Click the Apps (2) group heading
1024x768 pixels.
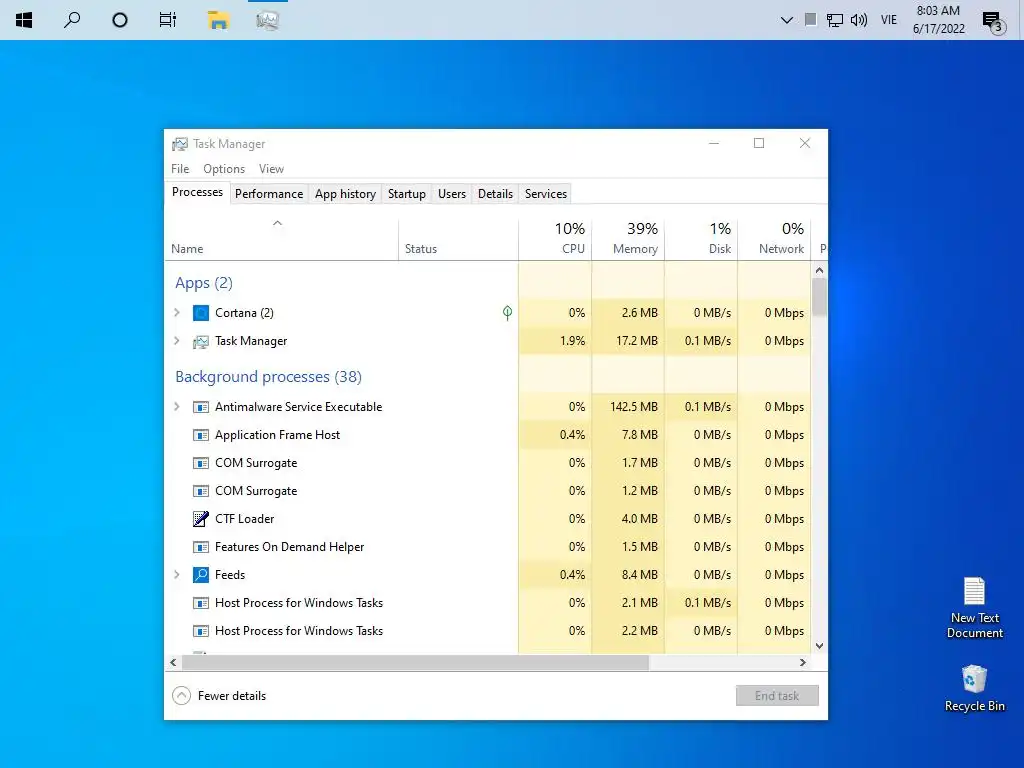pos(204,283)
